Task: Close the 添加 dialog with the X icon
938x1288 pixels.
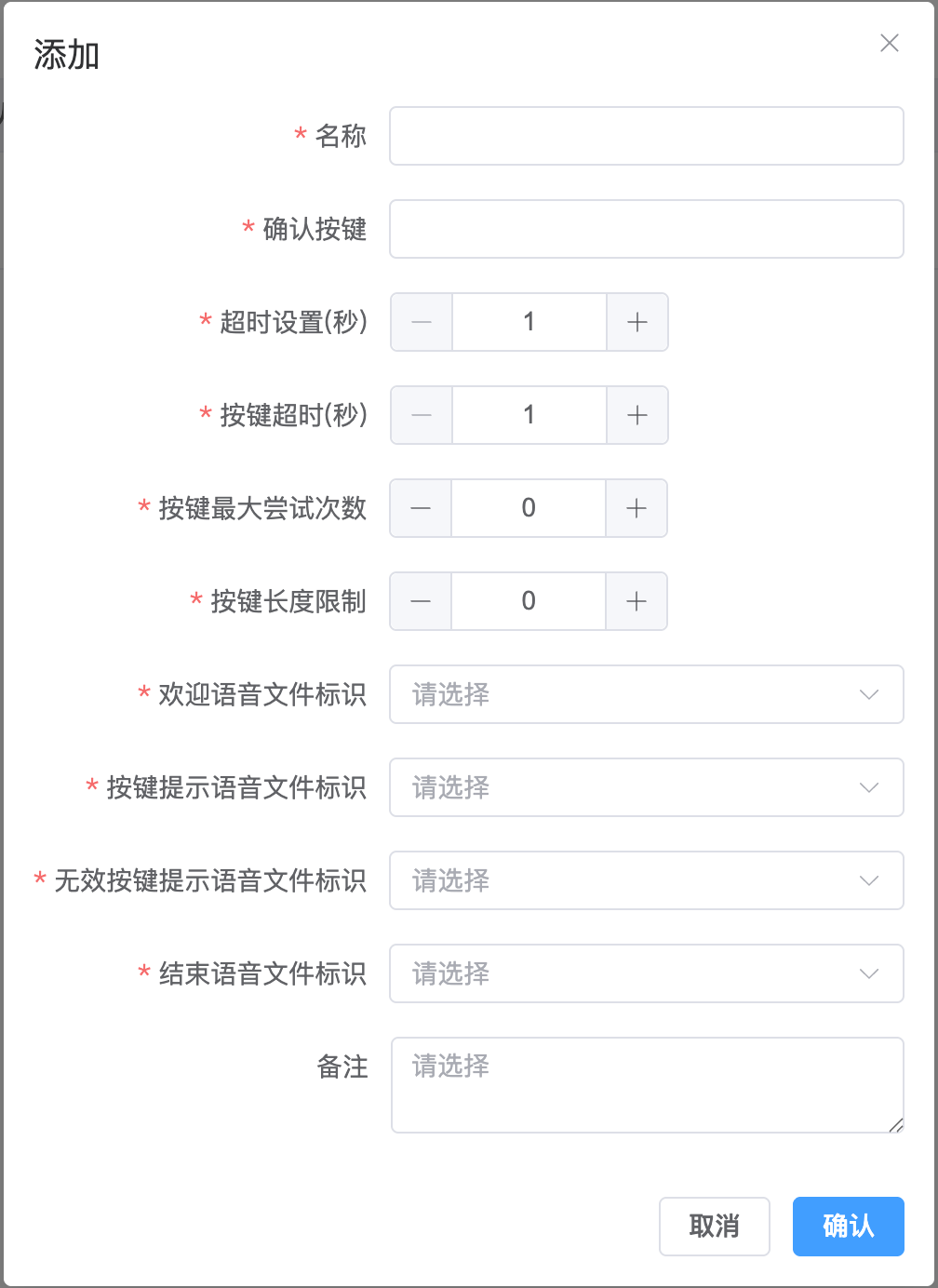Action: [x=890, y=43]
